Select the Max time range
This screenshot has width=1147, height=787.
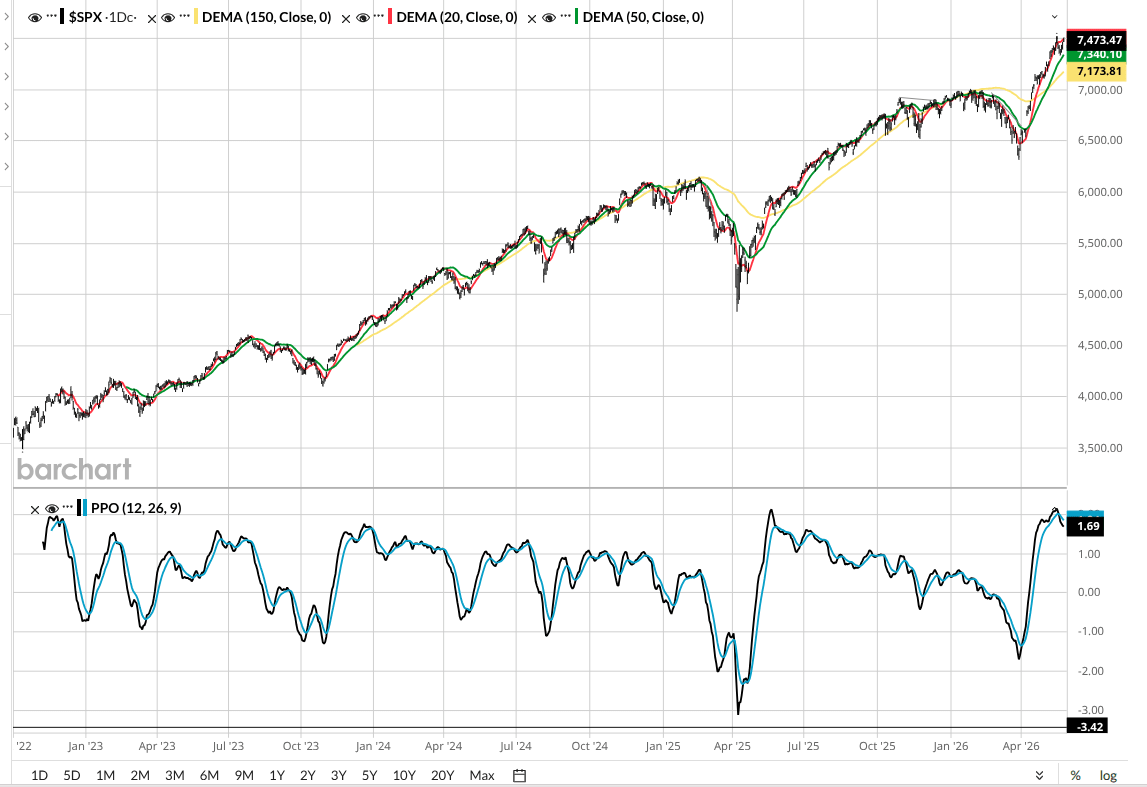pos(481,775)
